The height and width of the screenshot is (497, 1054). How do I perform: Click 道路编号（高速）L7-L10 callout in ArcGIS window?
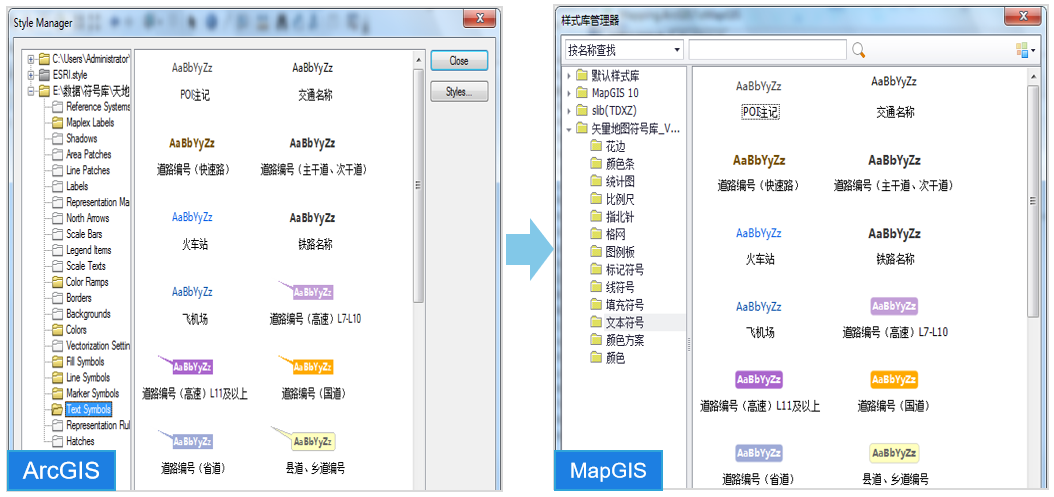coord(315,302)
